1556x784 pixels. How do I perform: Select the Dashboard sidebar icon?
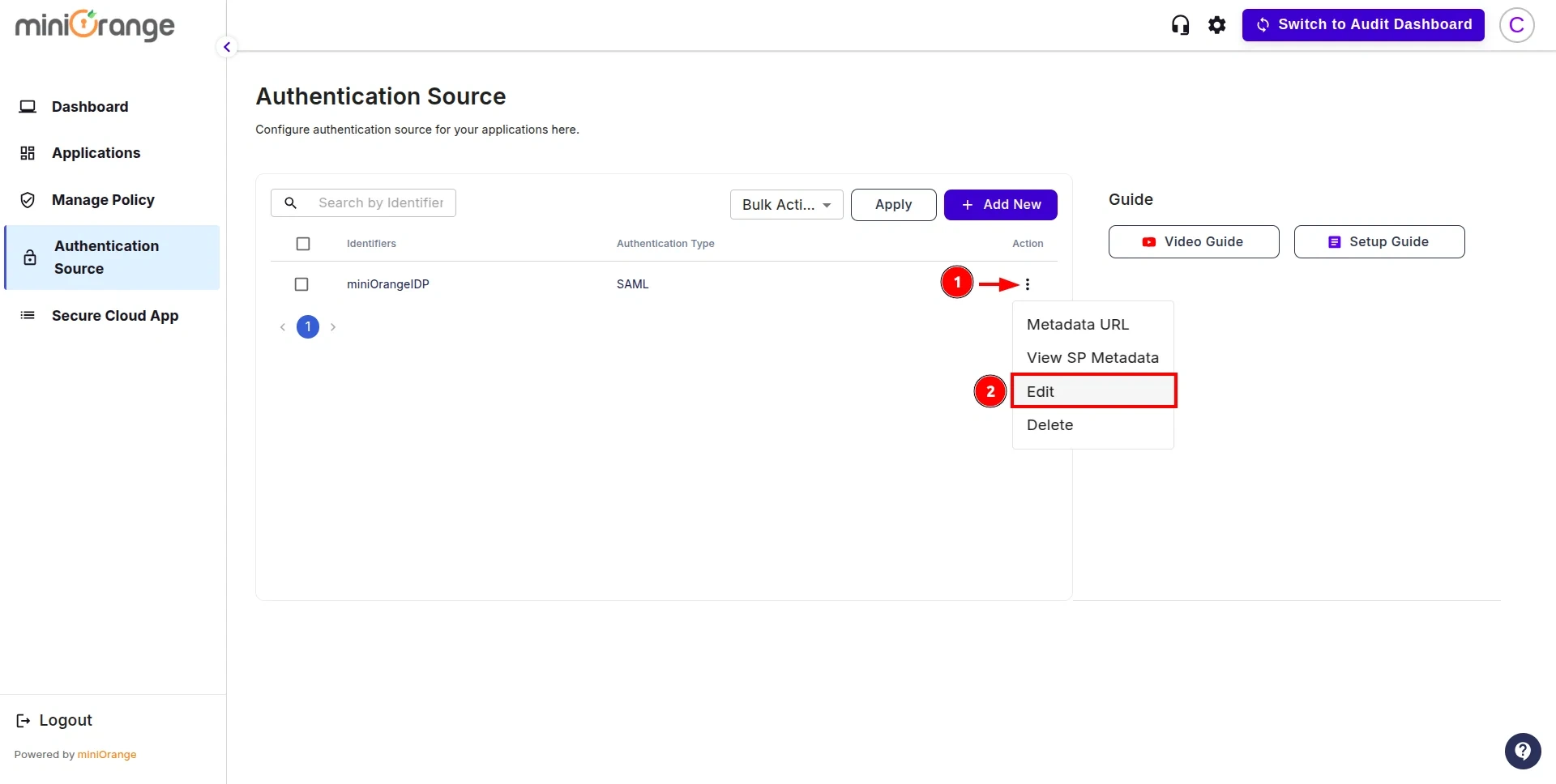pyautogui.click(x=28, y=106)
